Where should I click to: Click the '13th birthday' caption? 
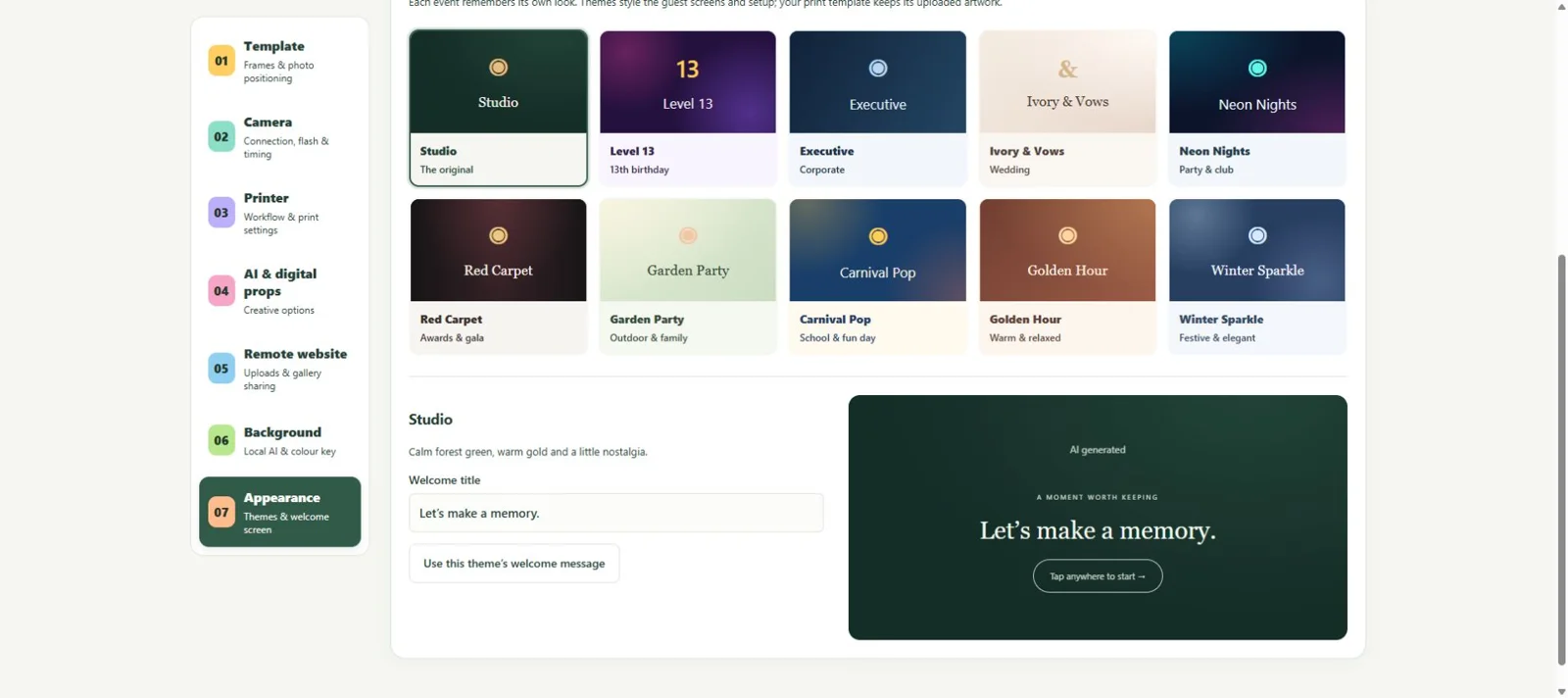pos(640,170)
